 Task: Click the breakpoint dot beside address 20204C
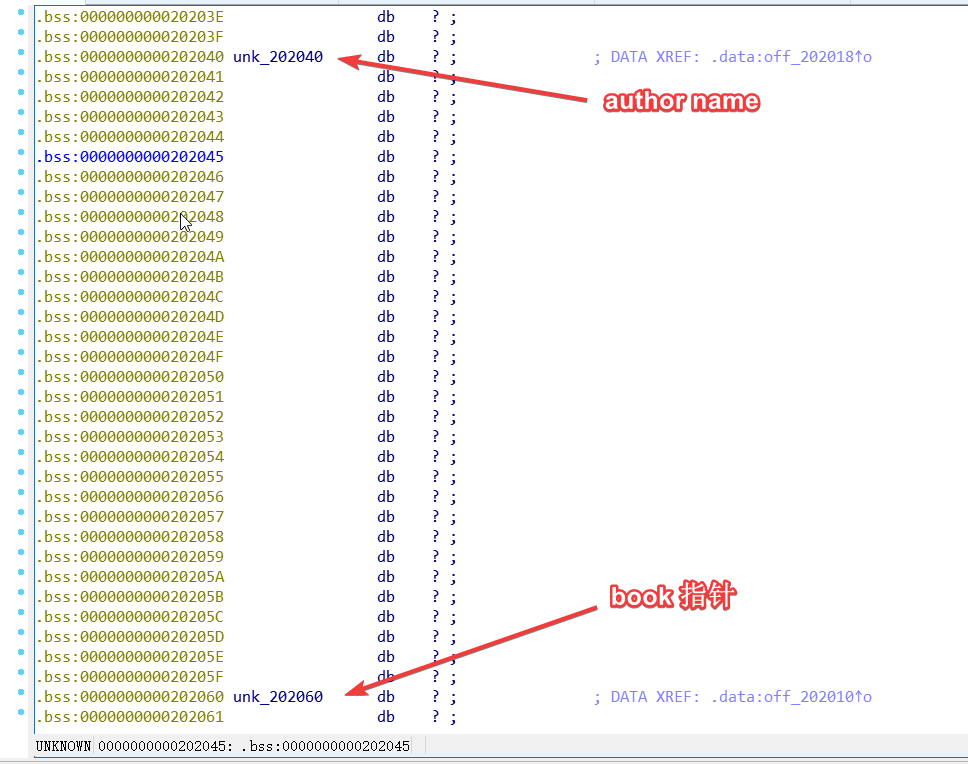(x=21, y=296)
